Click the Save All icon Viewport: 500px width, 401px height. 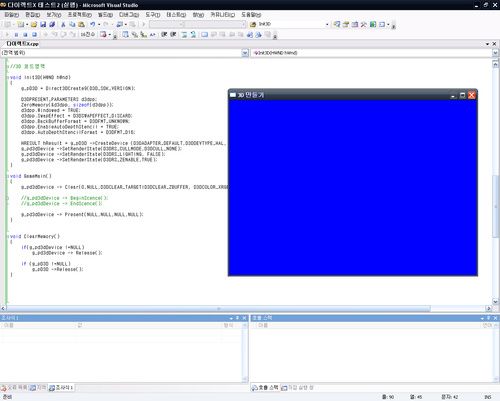pos(52,24)
